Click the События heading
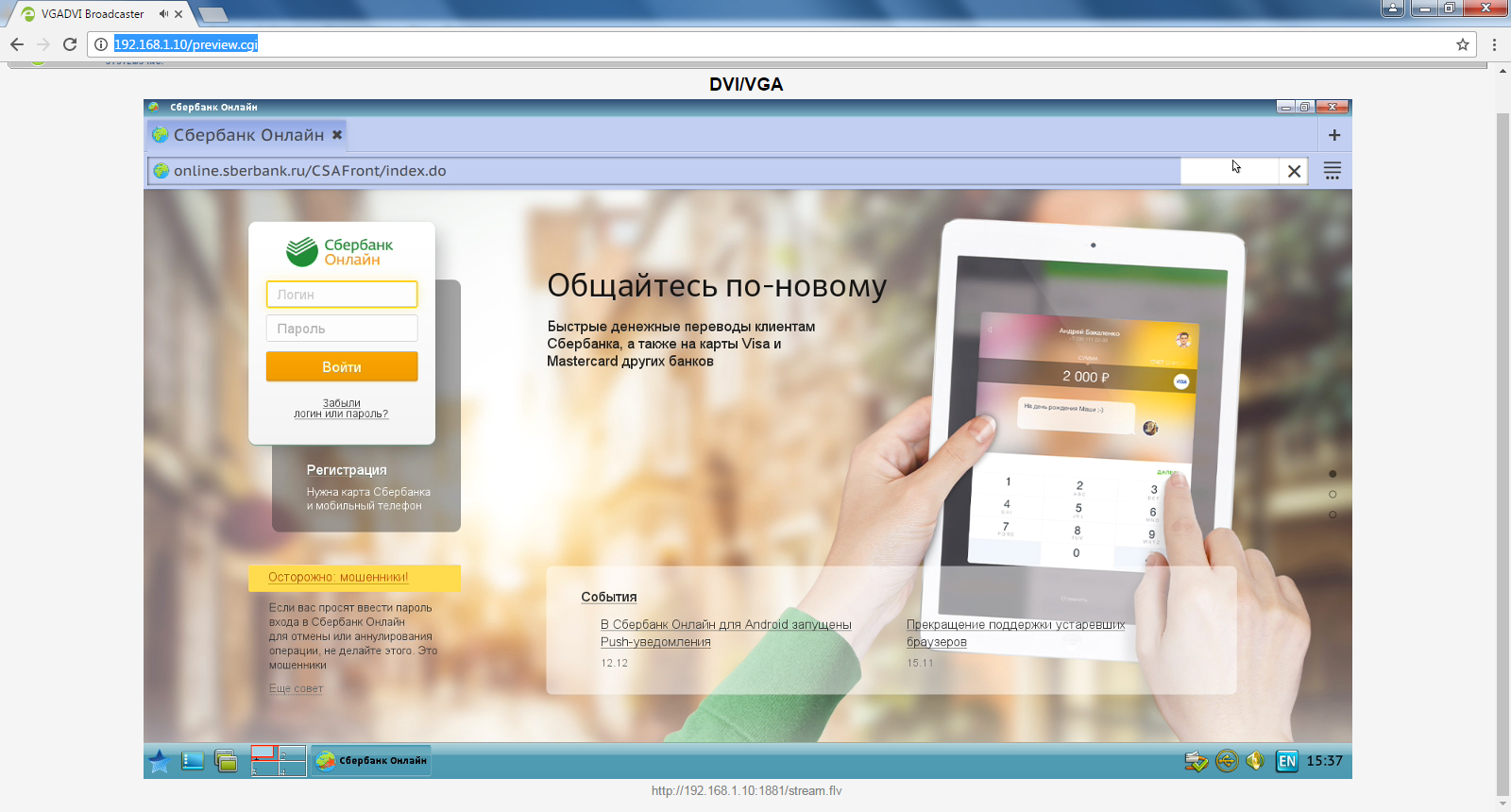 point(609,597)
